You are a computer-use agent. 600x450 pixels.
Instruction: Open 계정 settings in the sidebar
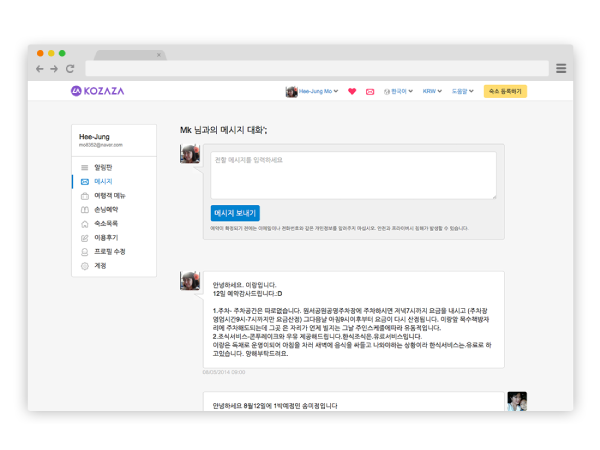point(100,266)
